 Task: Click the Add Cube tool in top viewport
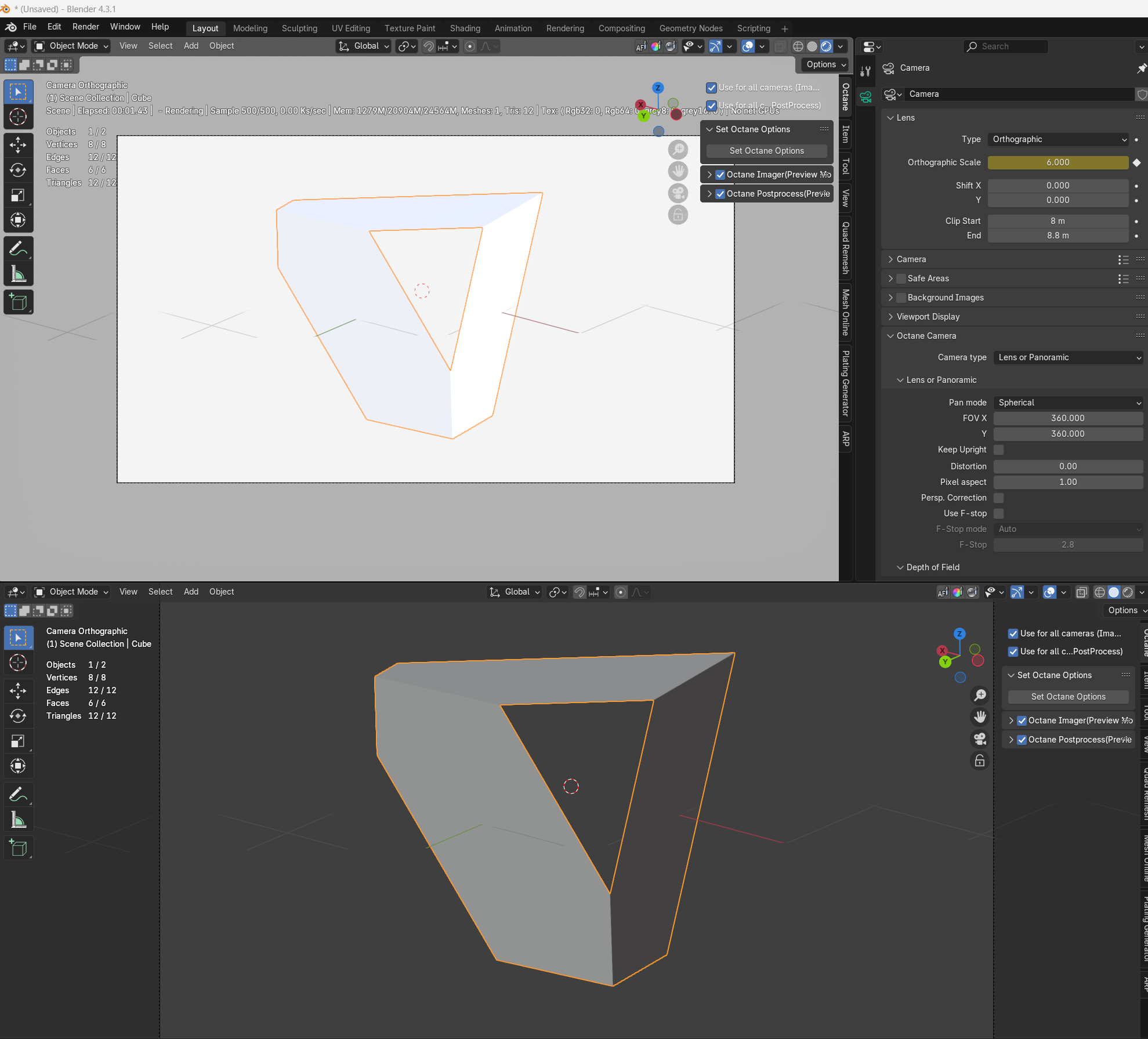click(x=18, y=302)
